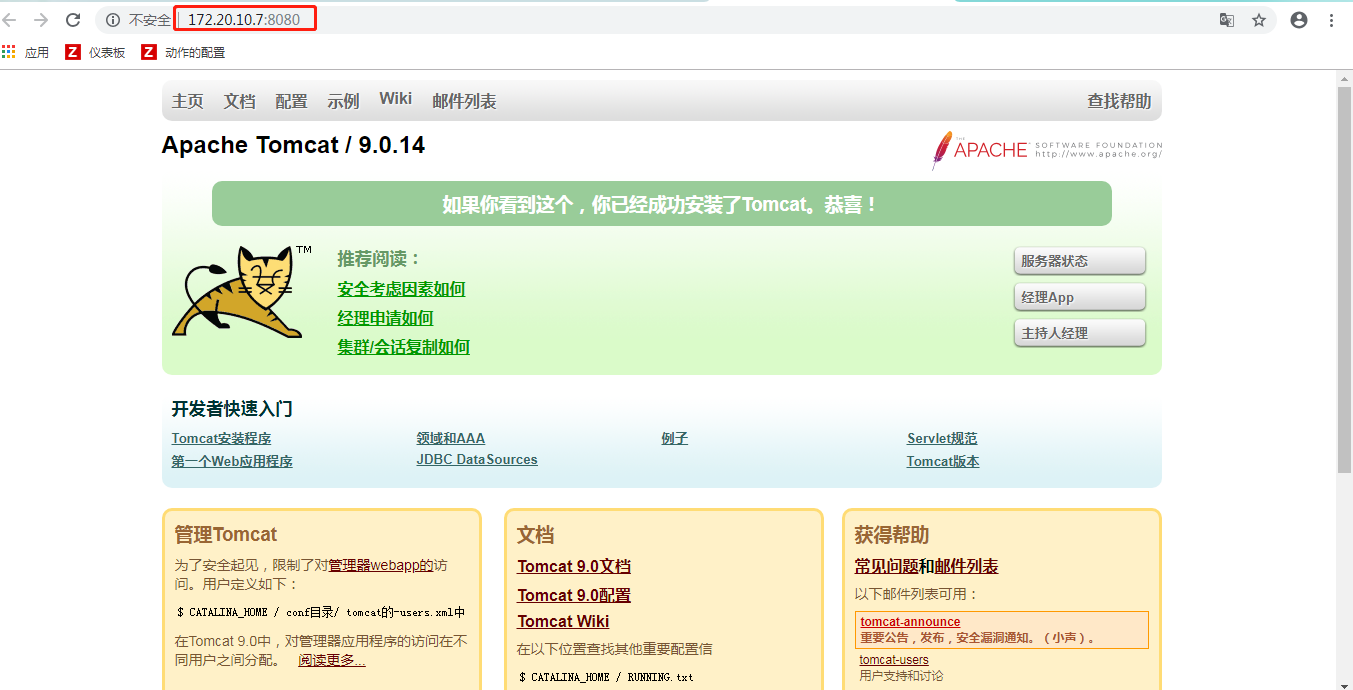Click the page vertical scrollbar thumb

coord(1344,280)
